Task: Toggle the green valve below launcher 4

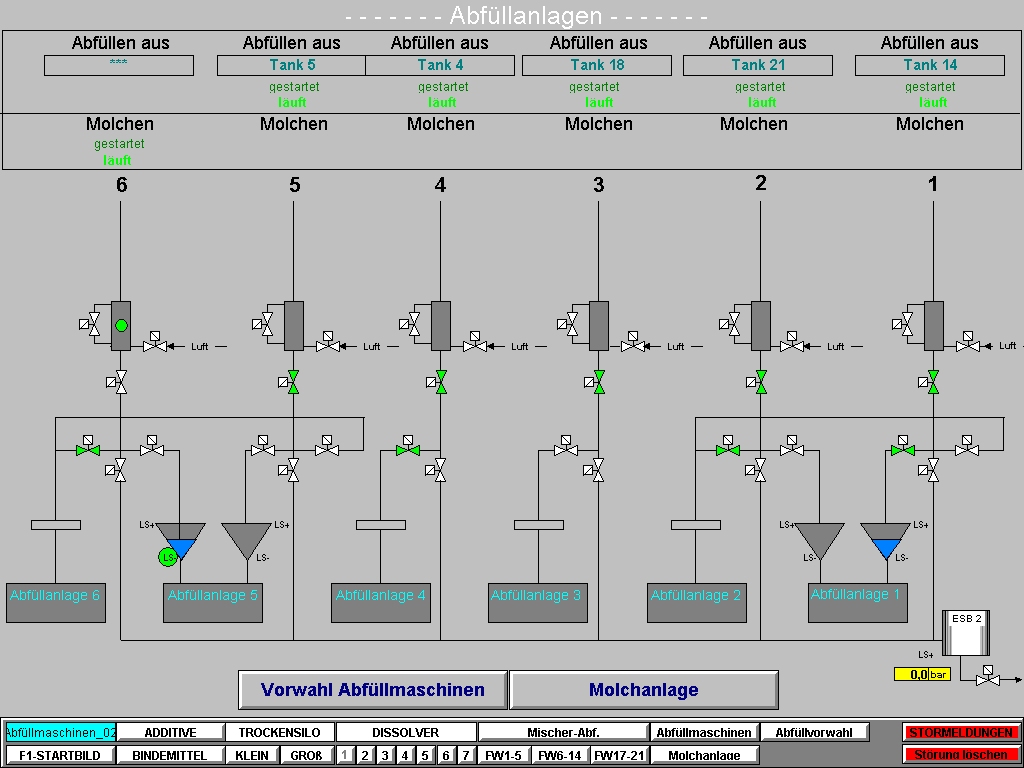Action: tap(440, 381)
